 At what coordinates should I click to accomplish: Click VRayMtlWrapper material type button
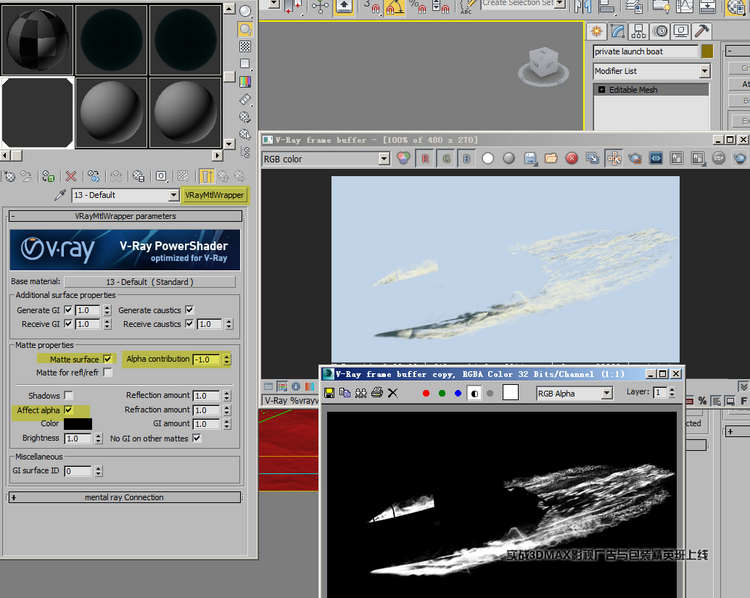point(214,195)
